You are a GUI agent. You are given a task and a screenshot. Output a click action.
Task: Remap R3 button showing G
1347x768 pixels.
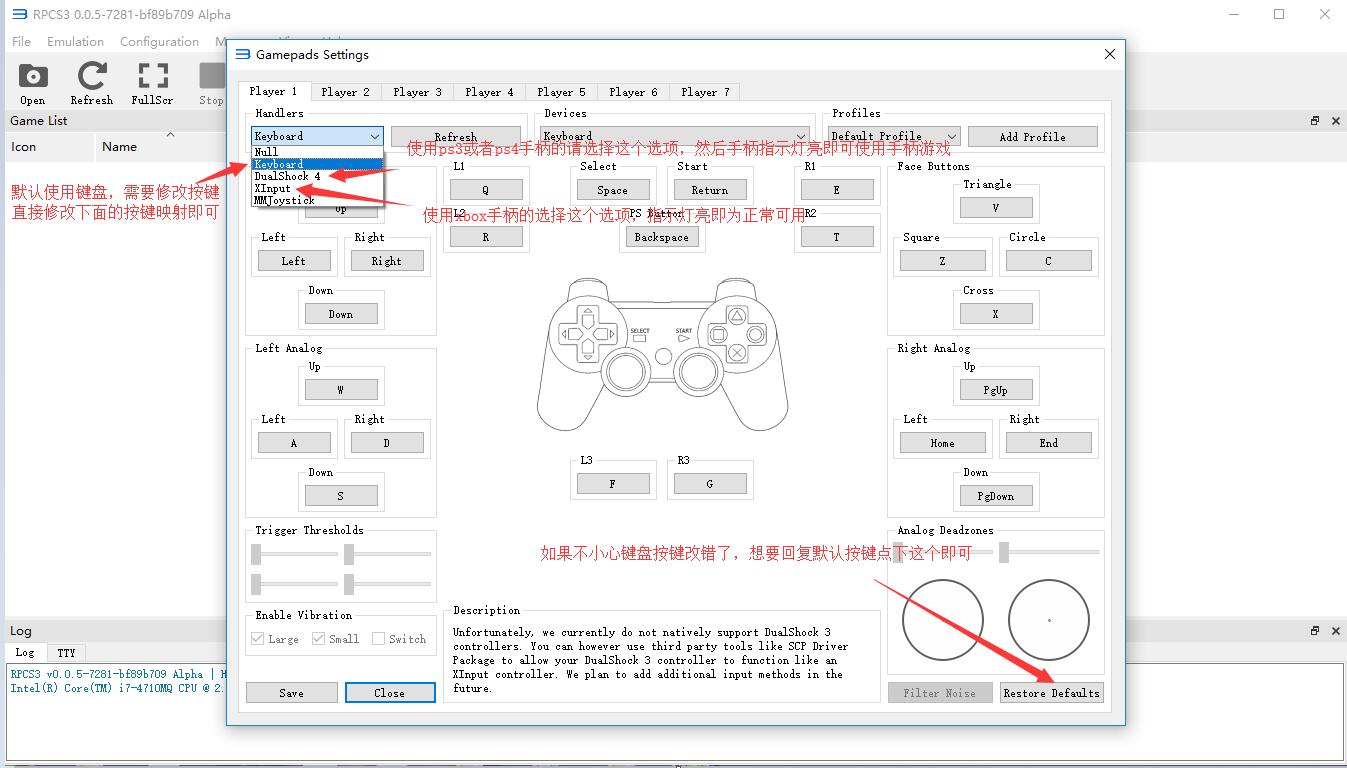point(709,484)
